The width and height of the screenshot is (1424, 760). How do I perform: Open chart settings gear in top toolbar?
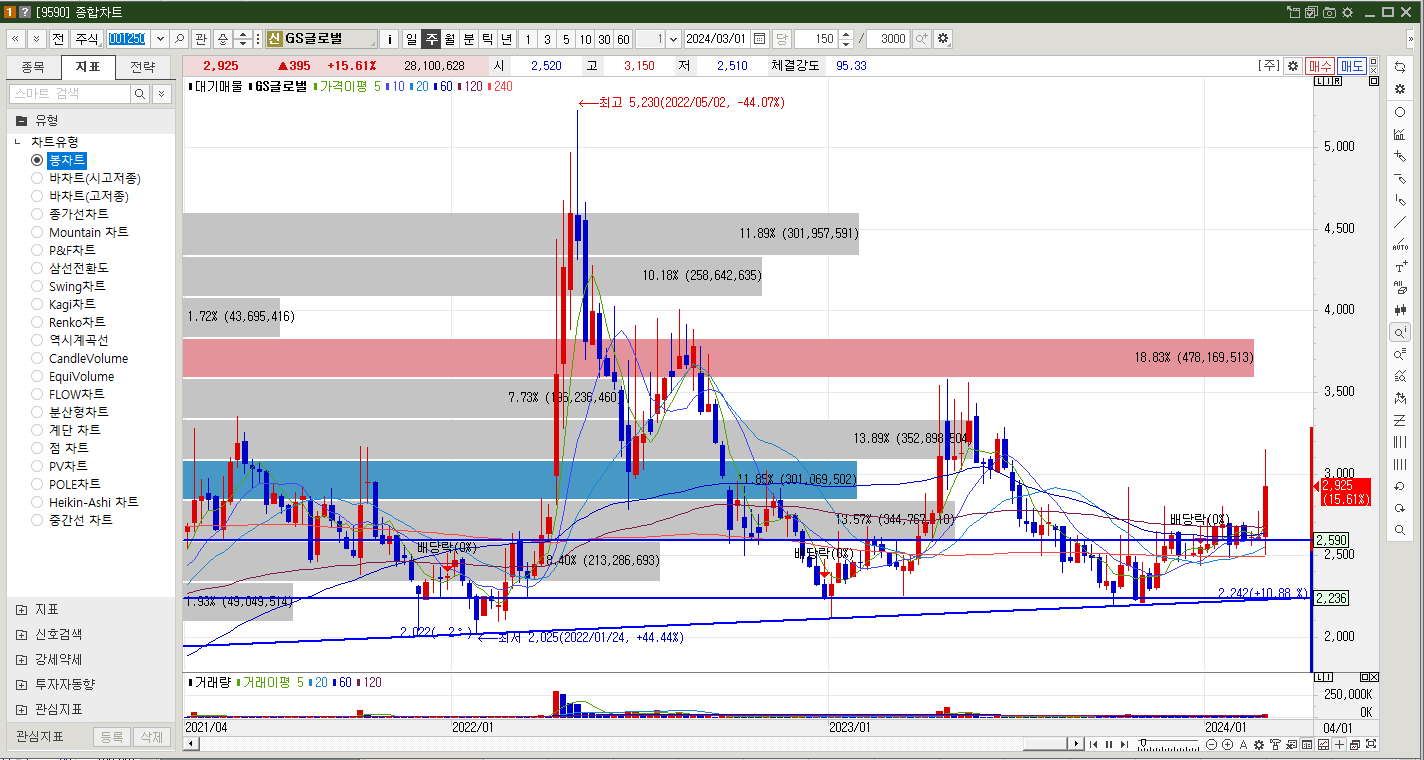pyautogui.click(x=943, y=39)
